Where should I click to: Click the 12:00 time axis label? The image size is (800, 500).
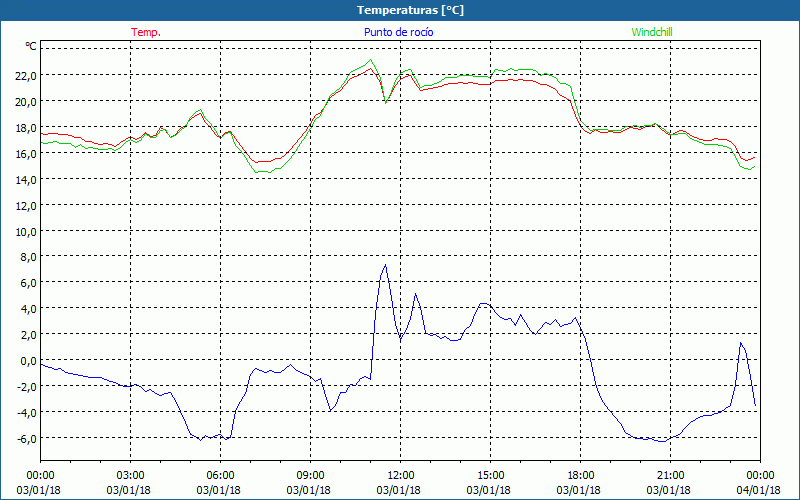[401, 476]
